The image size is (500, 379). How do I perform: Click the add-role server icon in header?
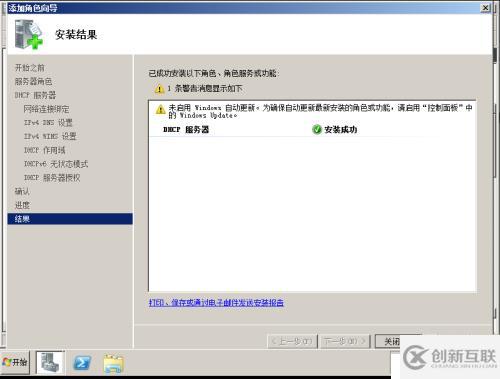[28, 34]
